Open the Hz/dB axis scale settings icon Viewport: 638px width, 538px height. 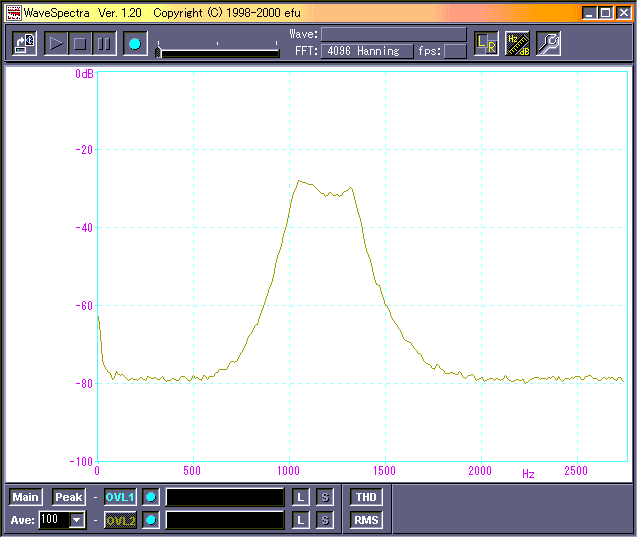pos(517,44)
